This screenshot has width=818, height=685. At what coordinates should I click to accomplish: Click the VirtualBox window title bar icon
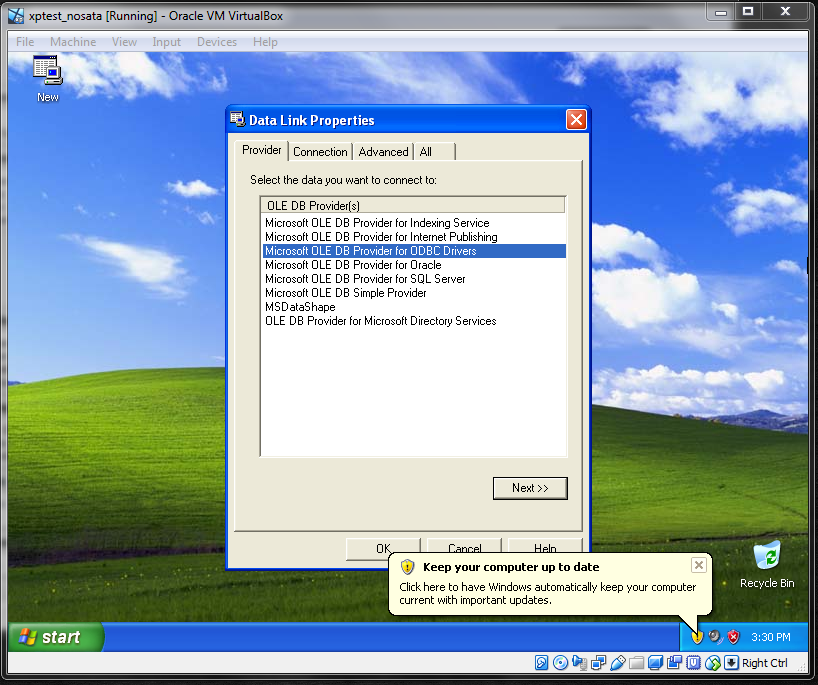16,16
